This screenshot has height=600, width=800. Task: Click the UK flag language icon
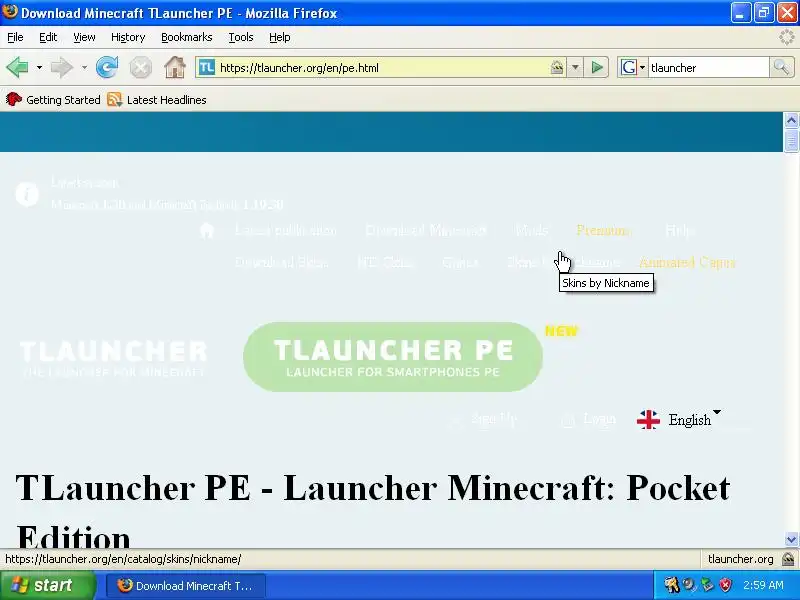648,420
